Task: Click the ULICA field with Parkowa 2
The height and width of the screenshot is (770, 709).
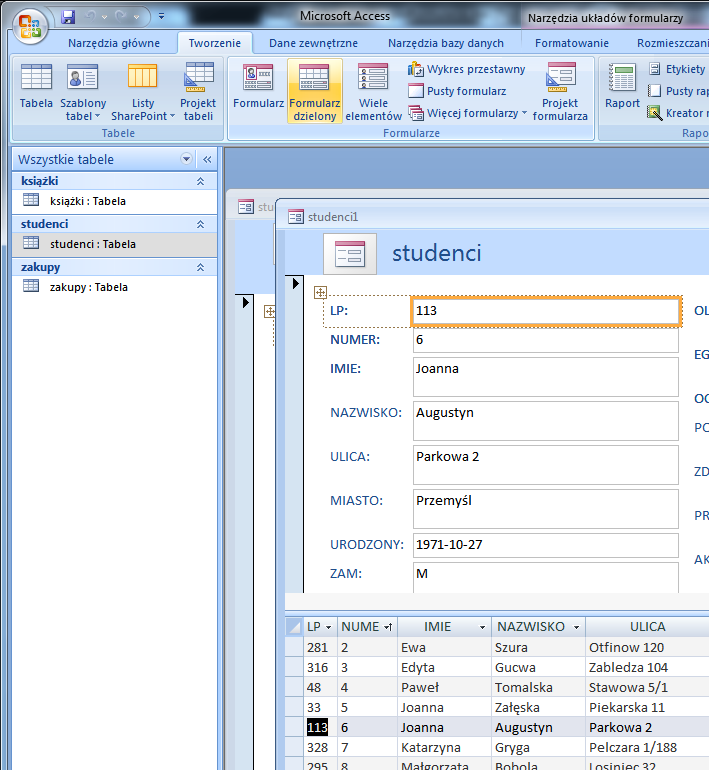Action: click(545, 465)
